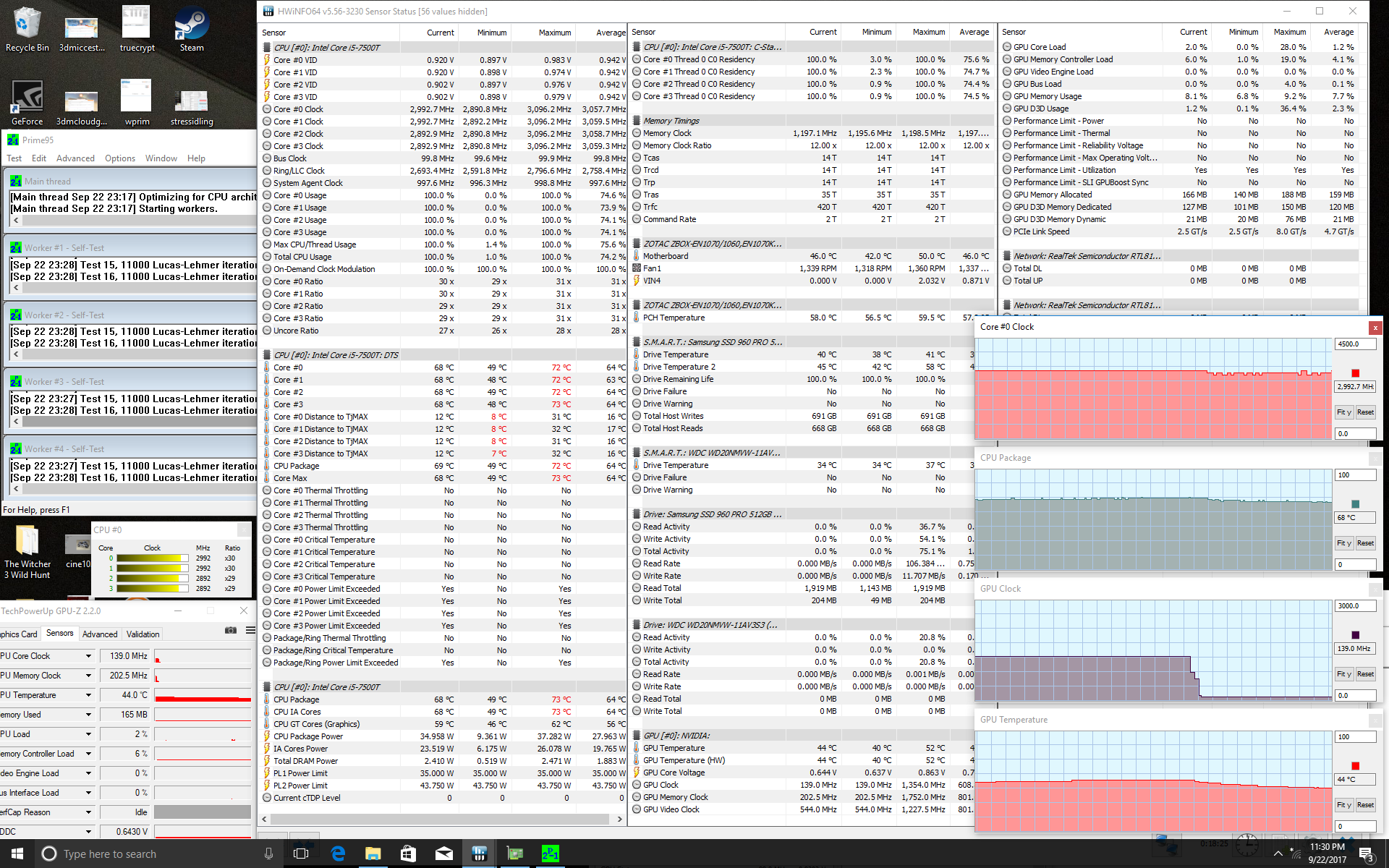The height and width of the screenshot is (868, 1389).
Task: Switch to the Prime95 taskbar icon
Action: [x=550, y=854]
